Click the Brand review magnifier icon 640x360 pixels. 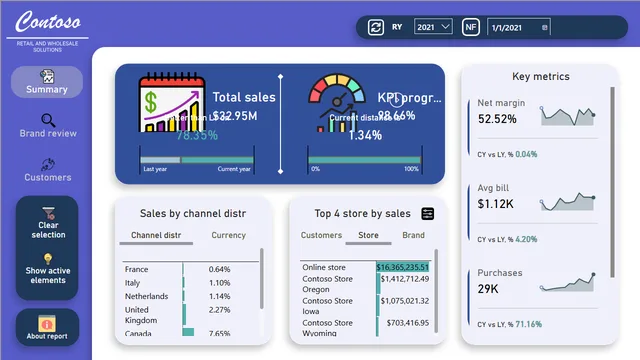point(48,120)
